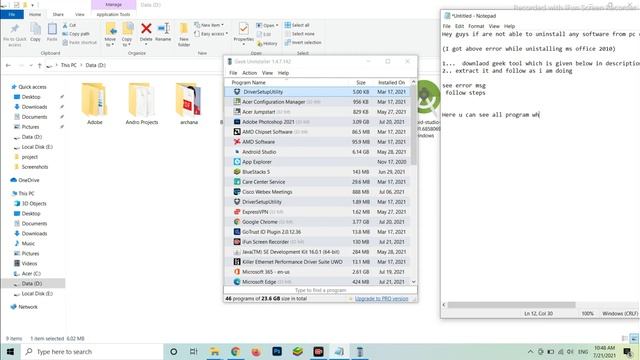Open File menu in Geek Uninstaller

tap(233, 73)
